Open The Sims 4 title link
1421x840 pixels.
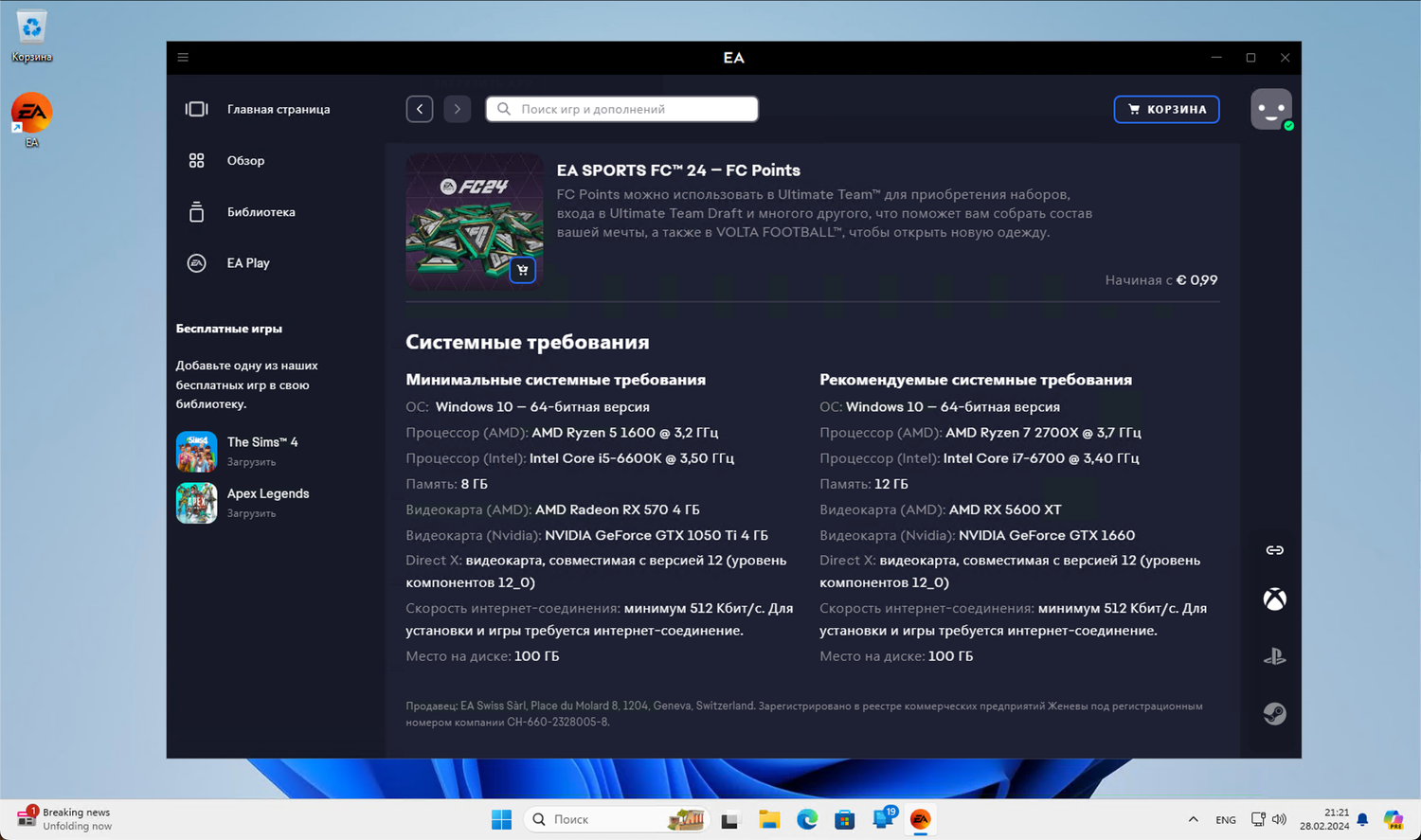(x=262, y=442)
